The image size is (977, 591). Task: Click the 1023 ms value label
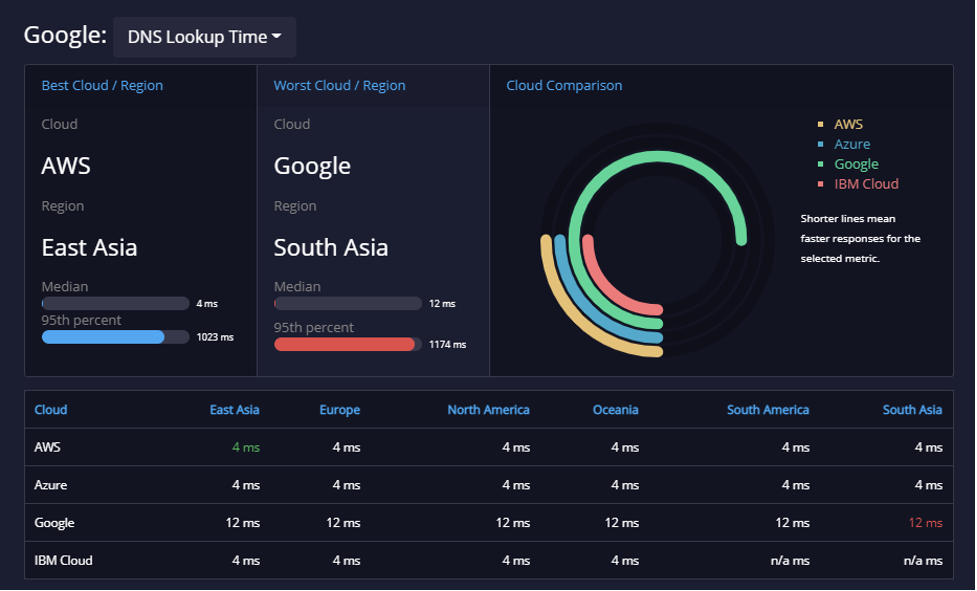[215, 337]
